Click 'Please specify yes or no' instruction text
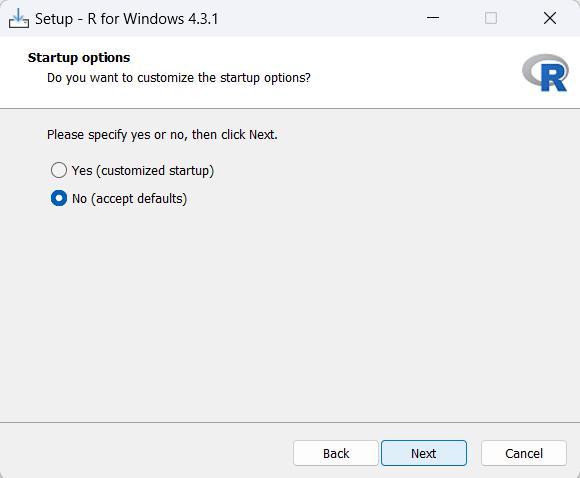Screen dimensions: 580x478 pos(162,135)
